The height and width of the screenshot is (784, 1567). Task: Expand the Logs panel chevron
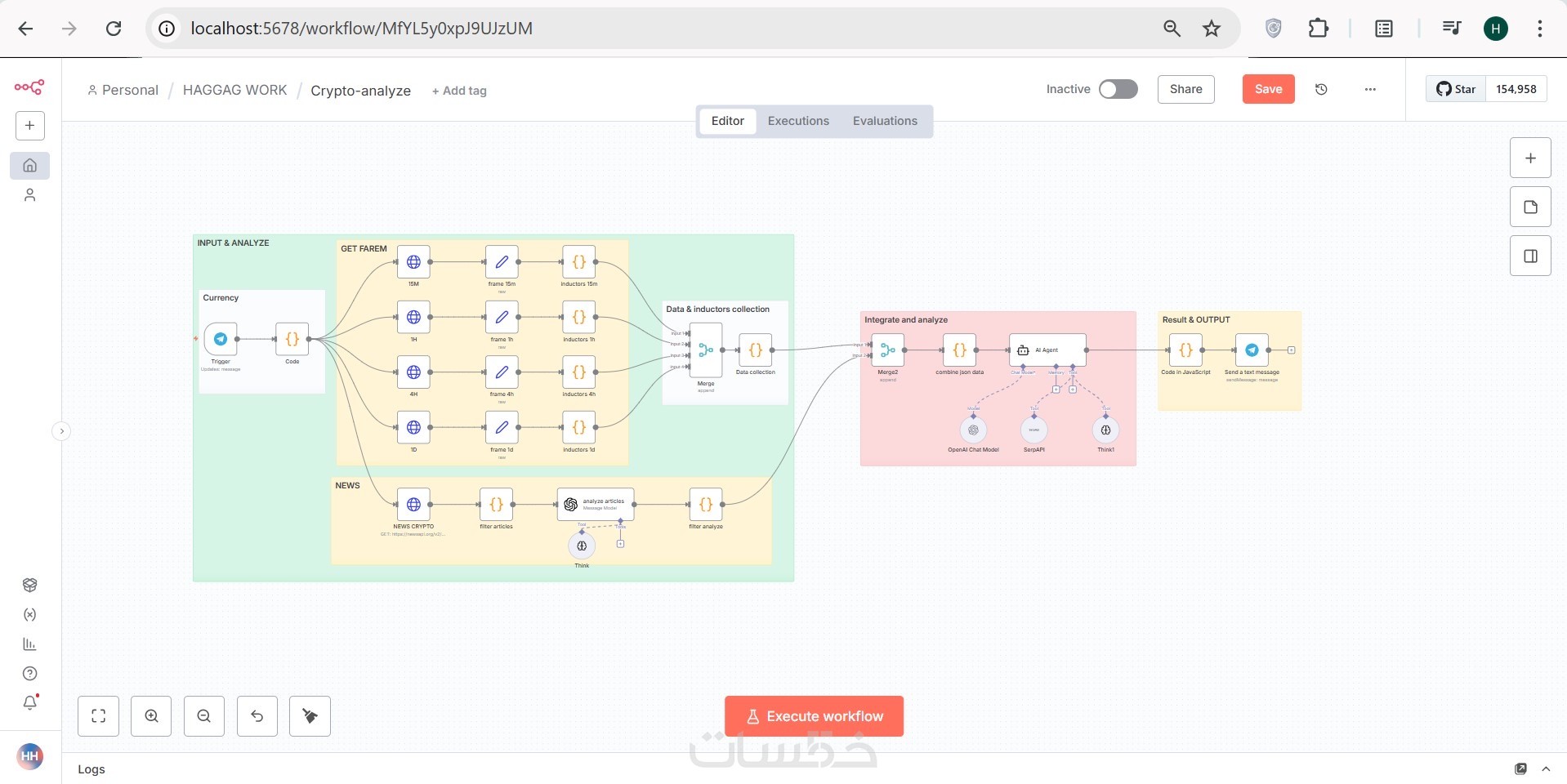[x=1546, y=768]
